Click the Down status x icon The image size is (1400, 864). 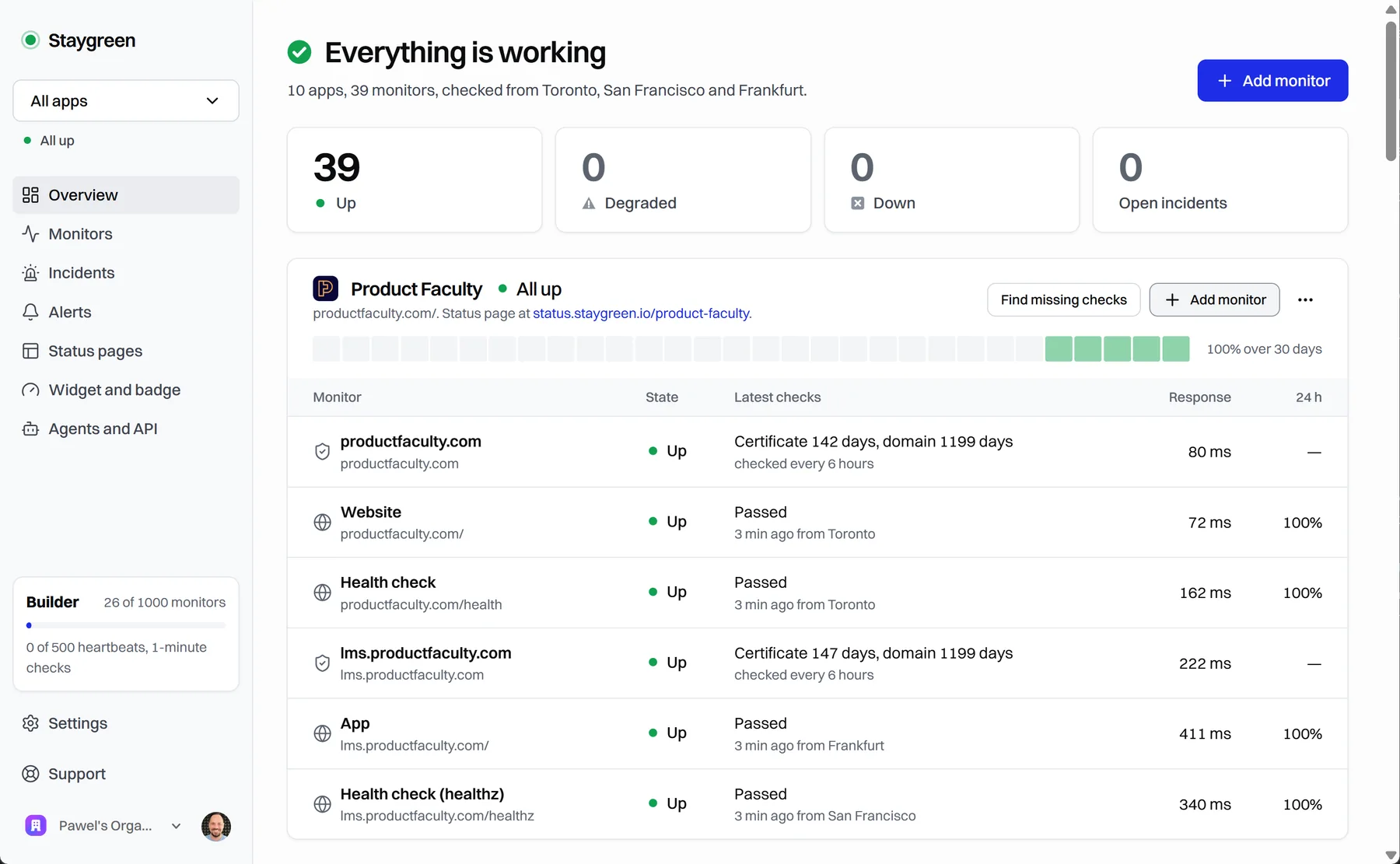(x=857, y=204)
